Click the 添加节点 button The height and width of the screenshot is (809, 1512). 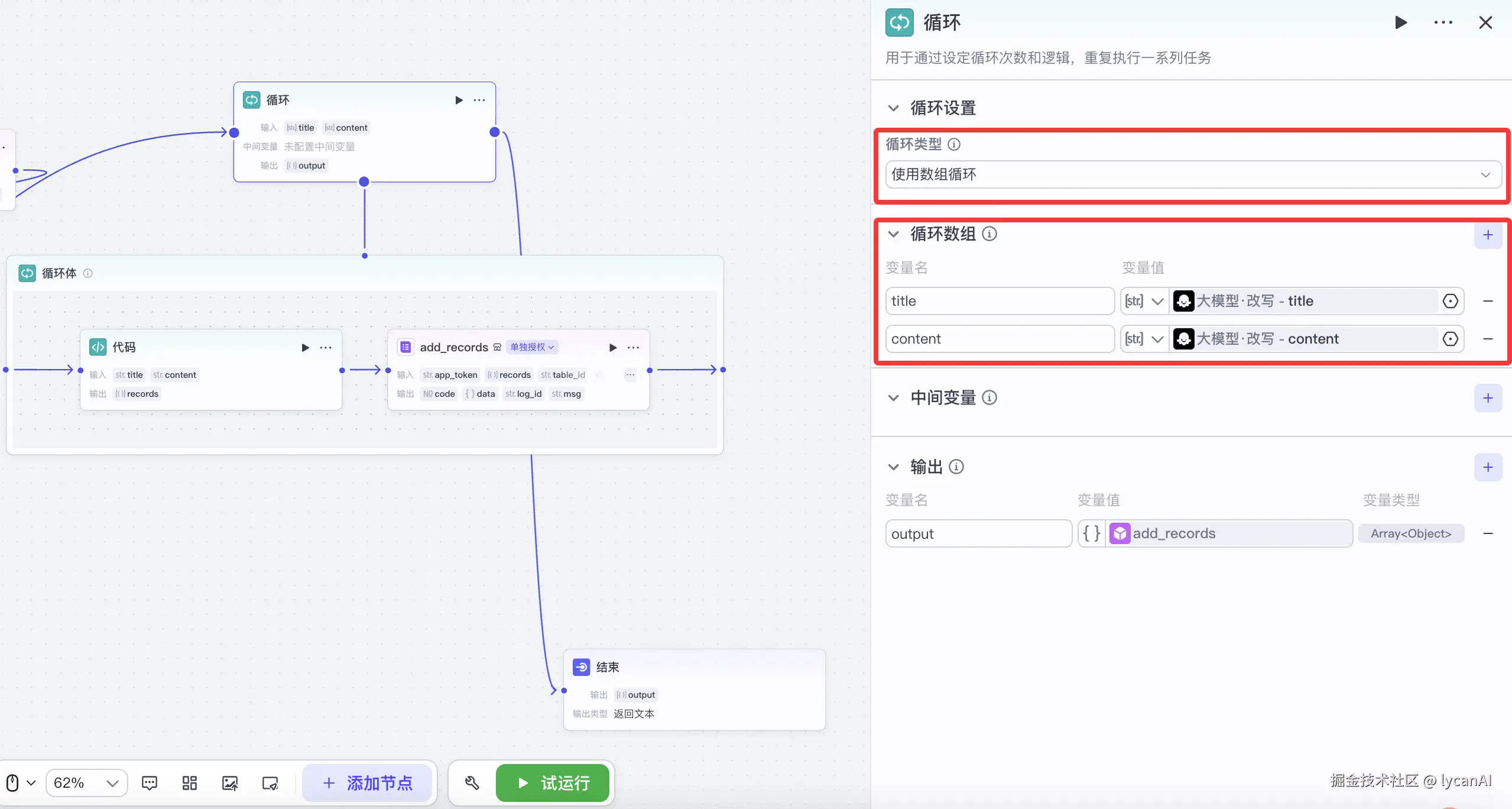367,783
